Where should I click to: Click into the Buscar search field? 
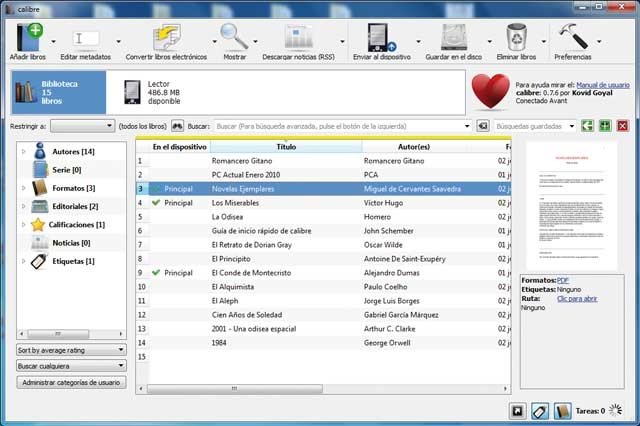338,126
